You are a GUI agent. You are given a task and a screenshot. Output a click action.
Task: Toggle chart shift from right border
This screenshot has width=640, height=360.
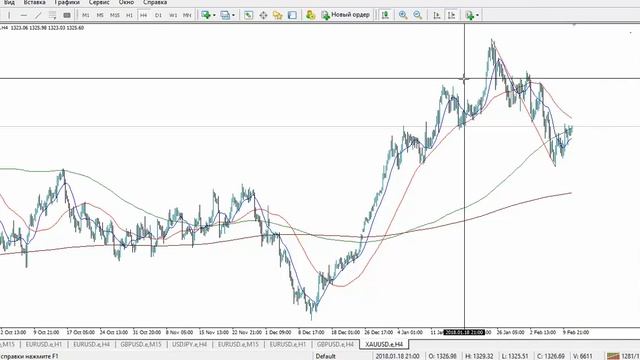[x=451, y=15]
